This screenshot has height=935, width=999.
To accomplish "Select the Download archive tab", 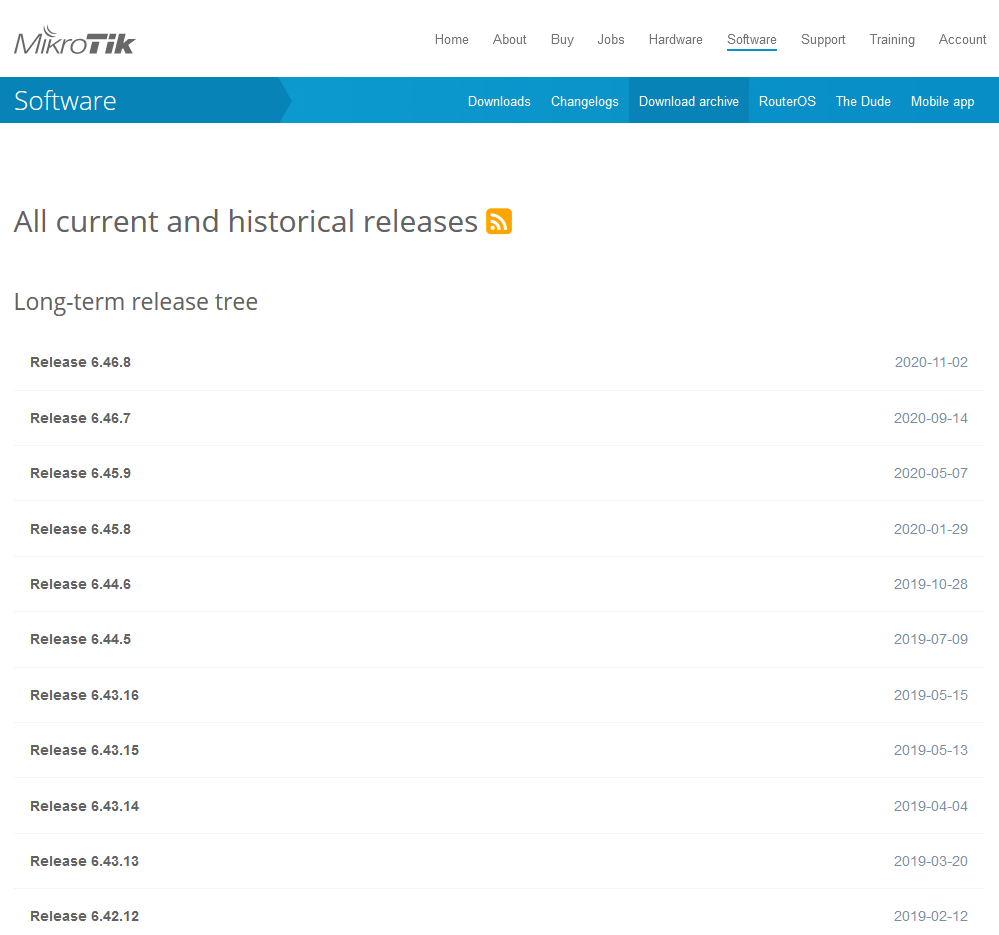I will point(688,101).
